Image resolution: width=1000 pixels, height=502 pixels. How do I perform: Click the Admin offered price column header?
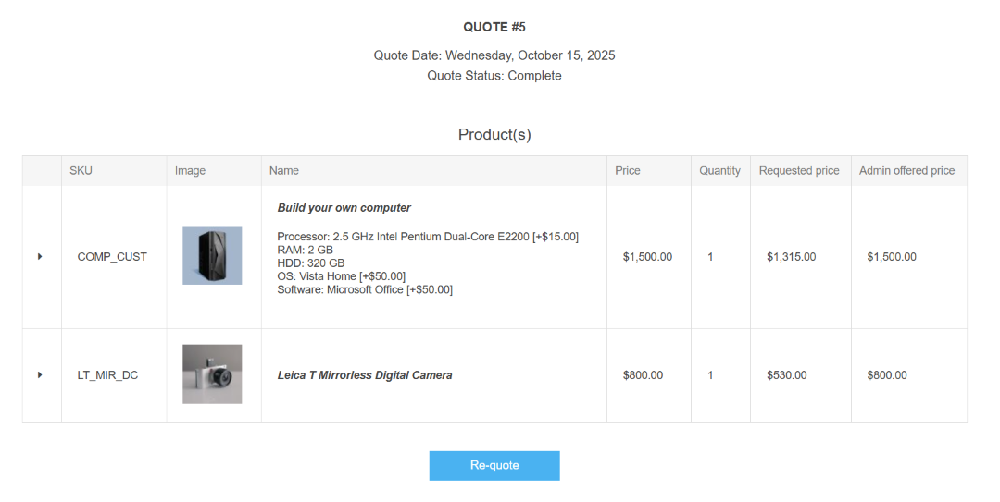[907, 171]
